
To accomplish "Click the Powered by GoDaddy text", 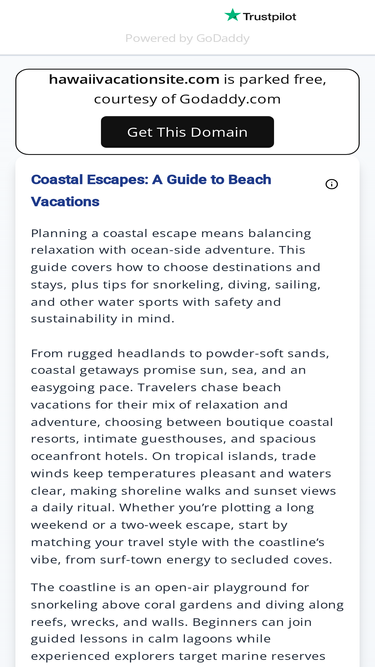I will pos(187,38).
